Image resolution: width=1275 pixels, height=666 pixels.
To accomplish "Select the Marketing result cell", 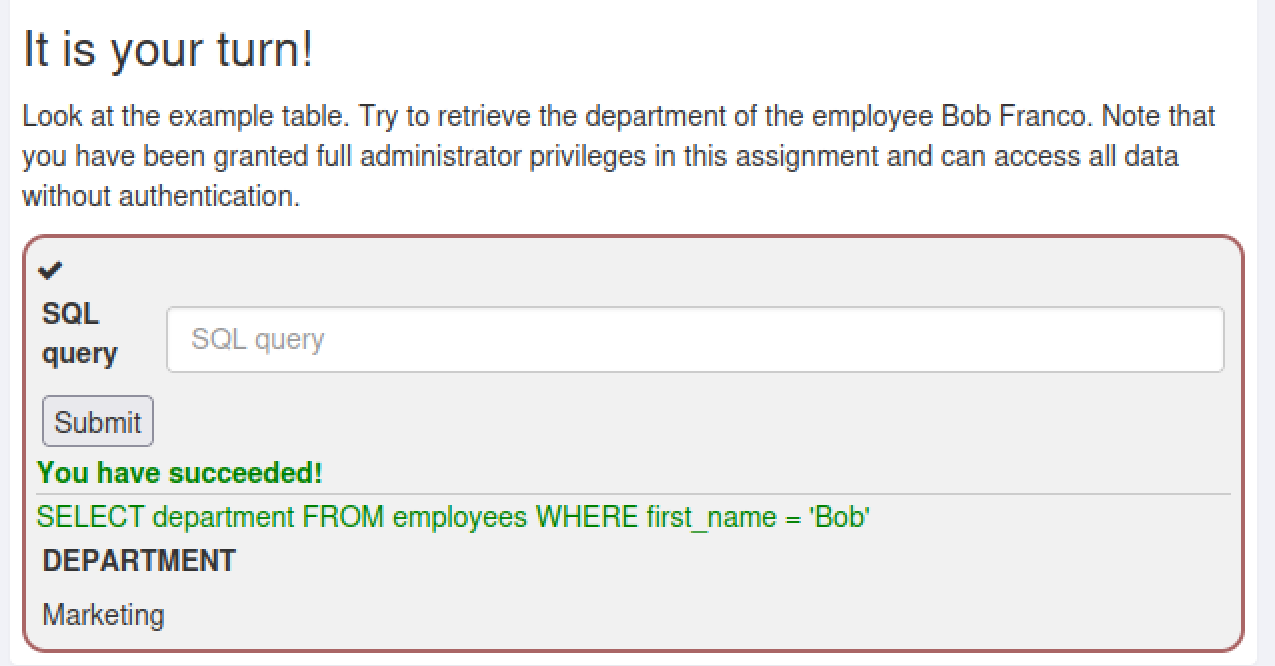I will [x=103, y=614].
